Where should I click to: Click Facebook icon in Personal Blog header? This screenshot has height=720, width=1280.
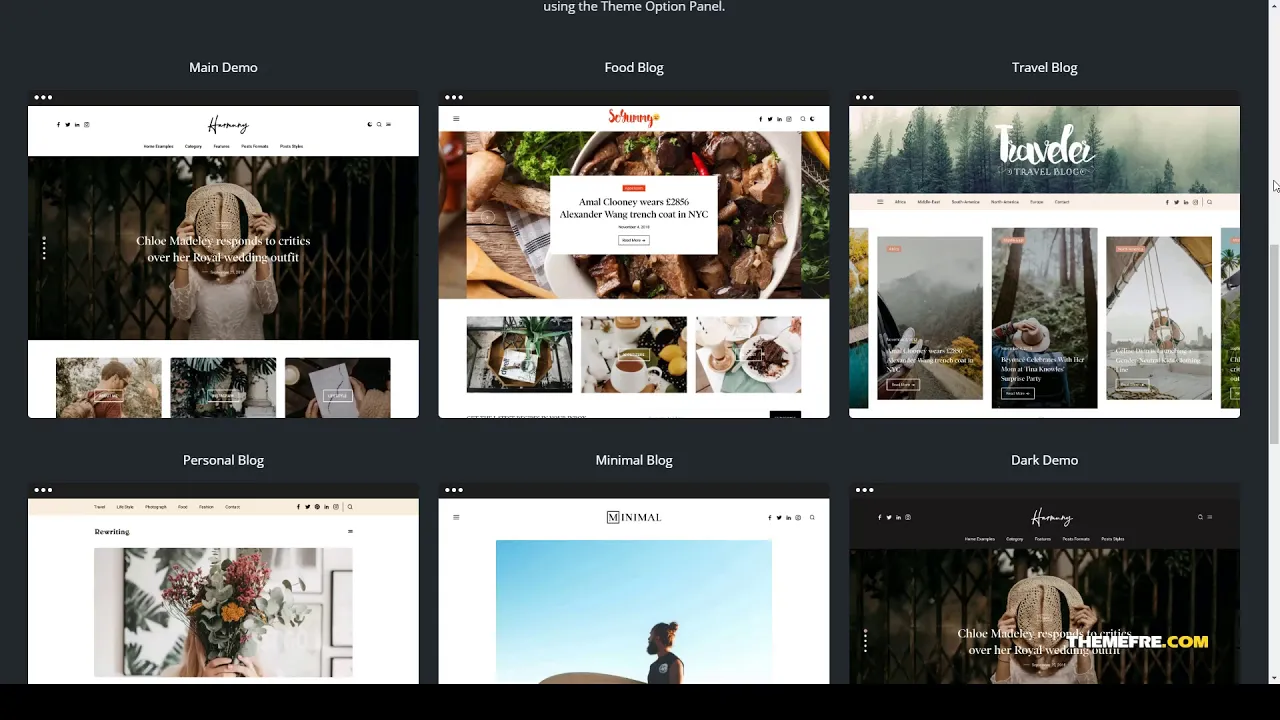(x=298, y=507)
